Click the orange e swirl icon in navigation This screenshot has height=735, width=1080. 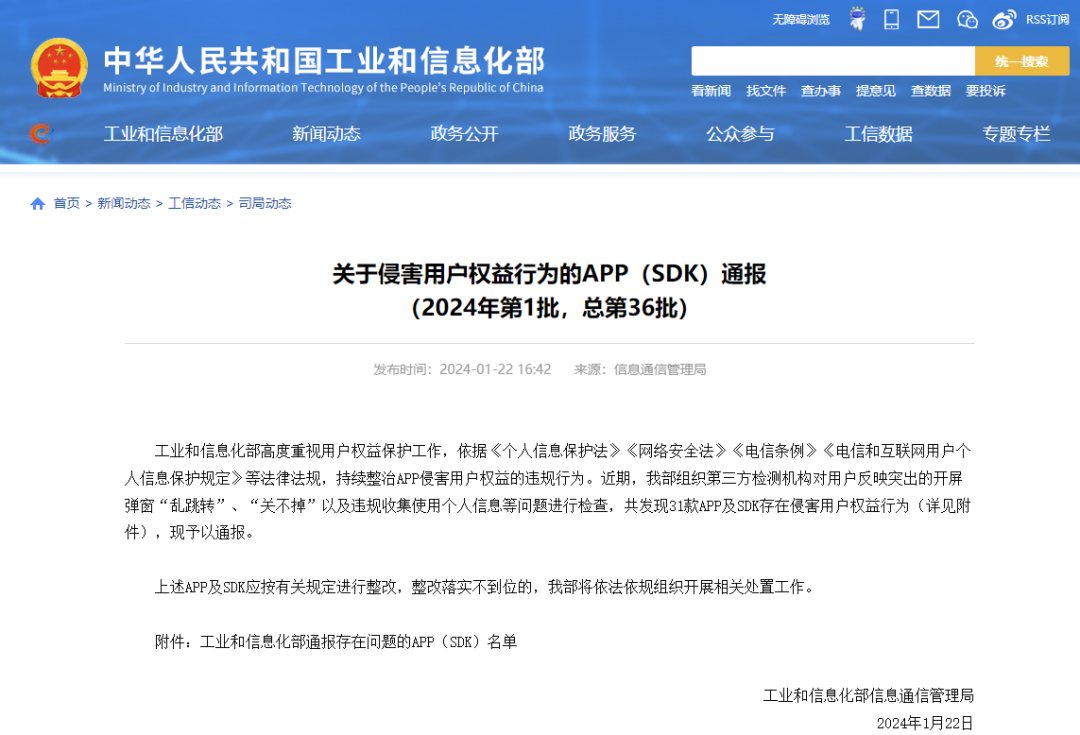[41, 132]
